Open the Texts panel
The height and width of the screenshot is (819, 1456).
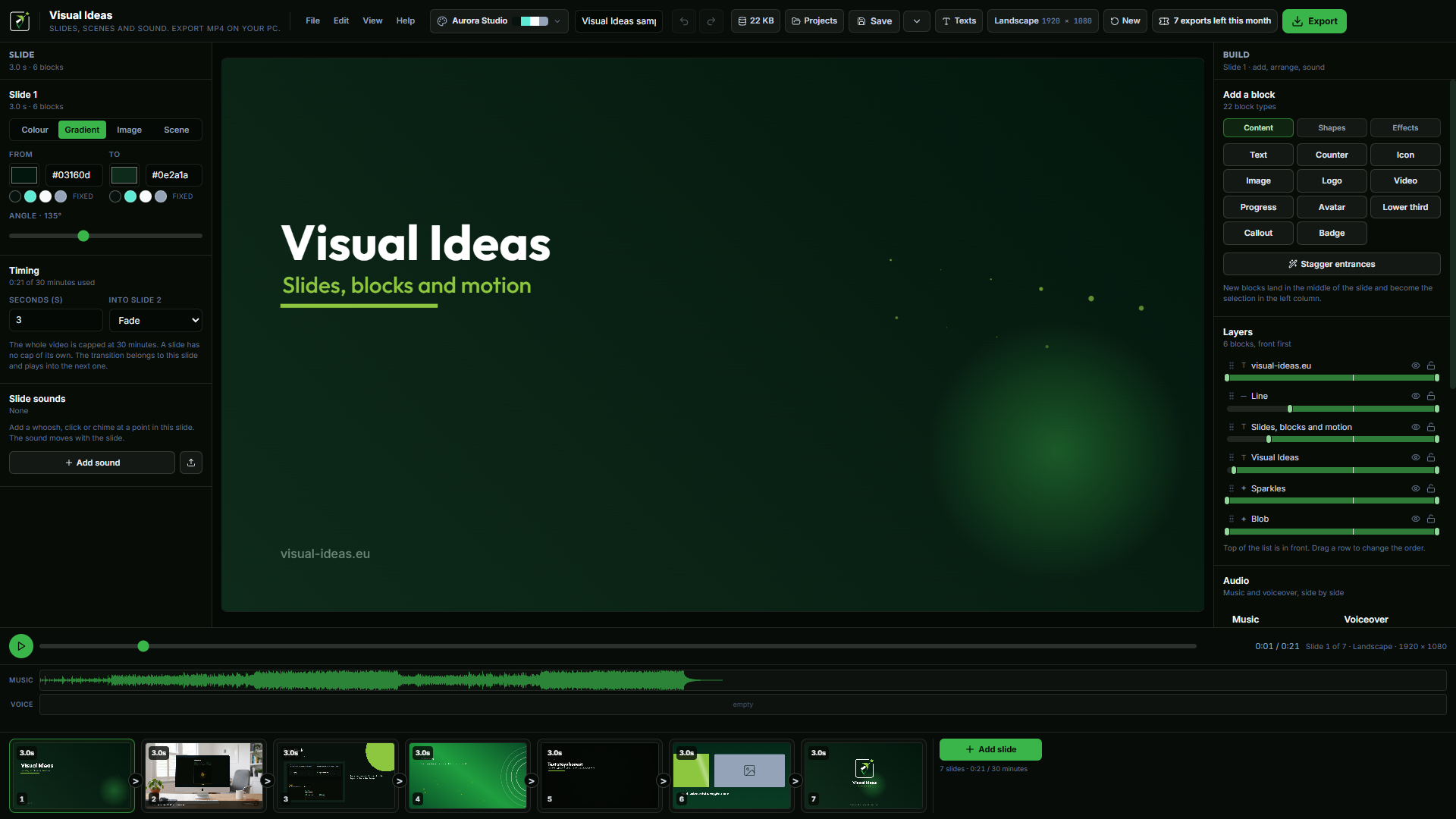coord(959,21)
